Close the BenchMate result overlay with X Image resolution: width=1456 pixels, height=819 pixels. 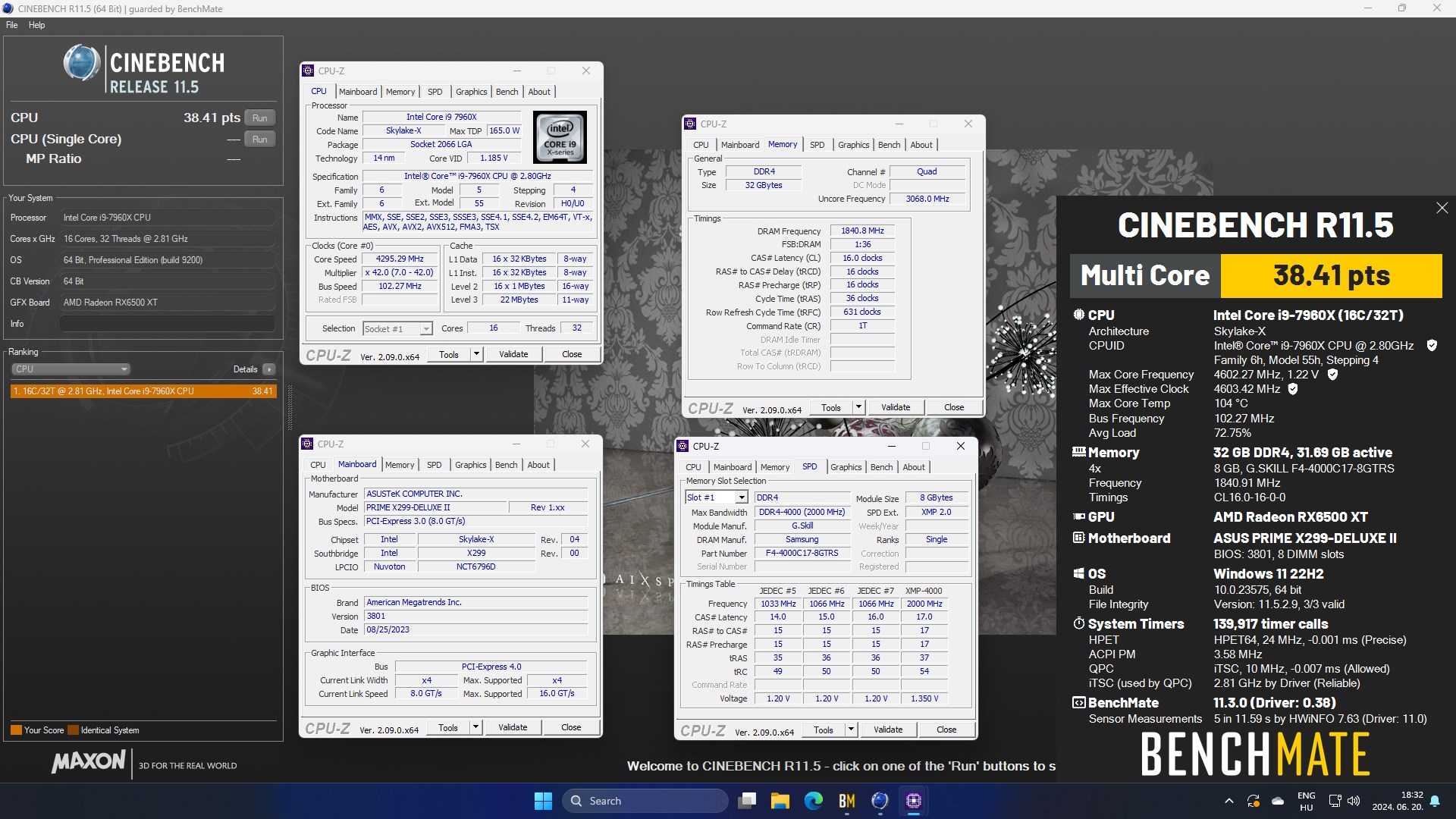click(x=1442, y=208)
